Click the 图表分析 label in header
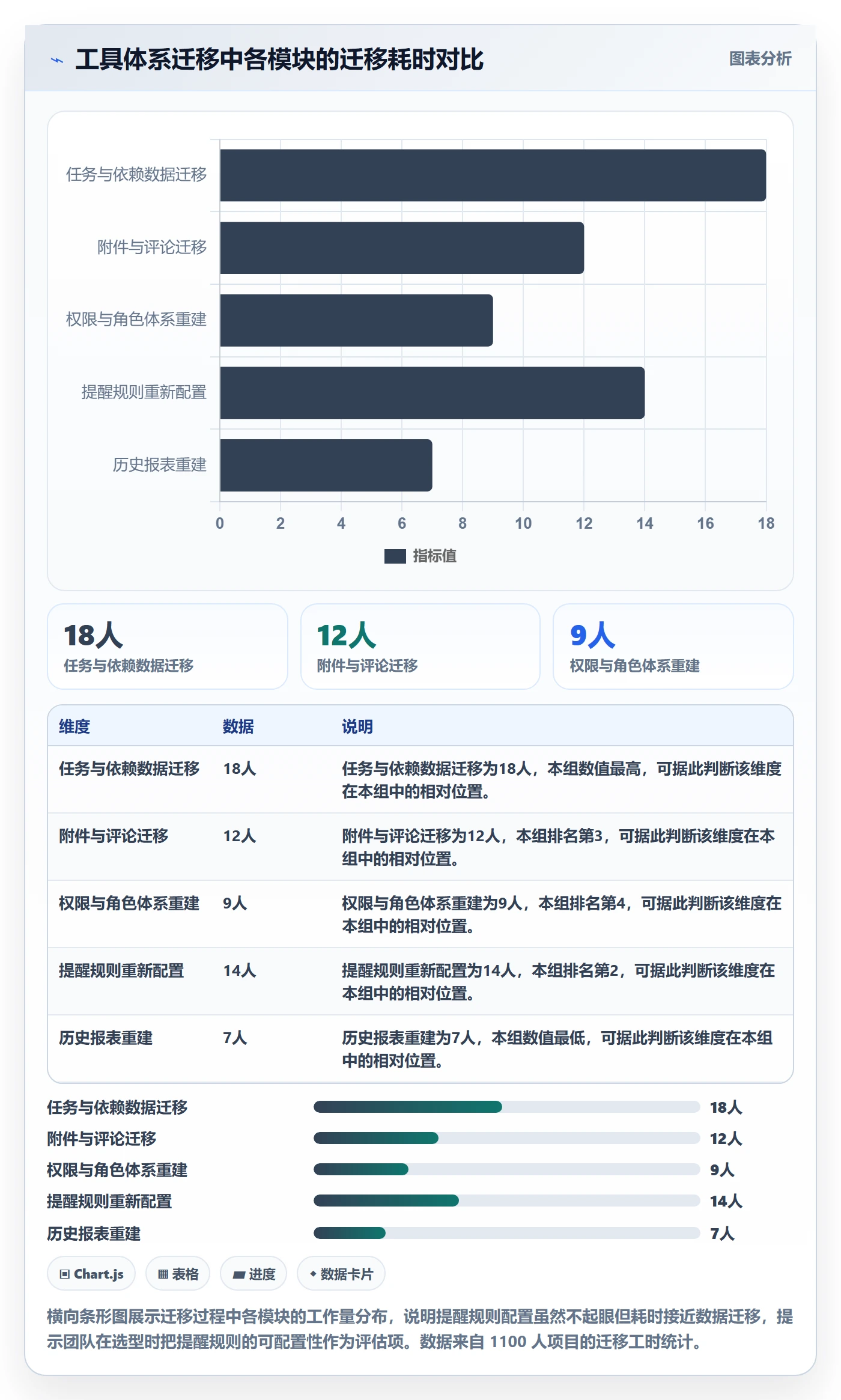841x1400 pixels. coord(760,58)
